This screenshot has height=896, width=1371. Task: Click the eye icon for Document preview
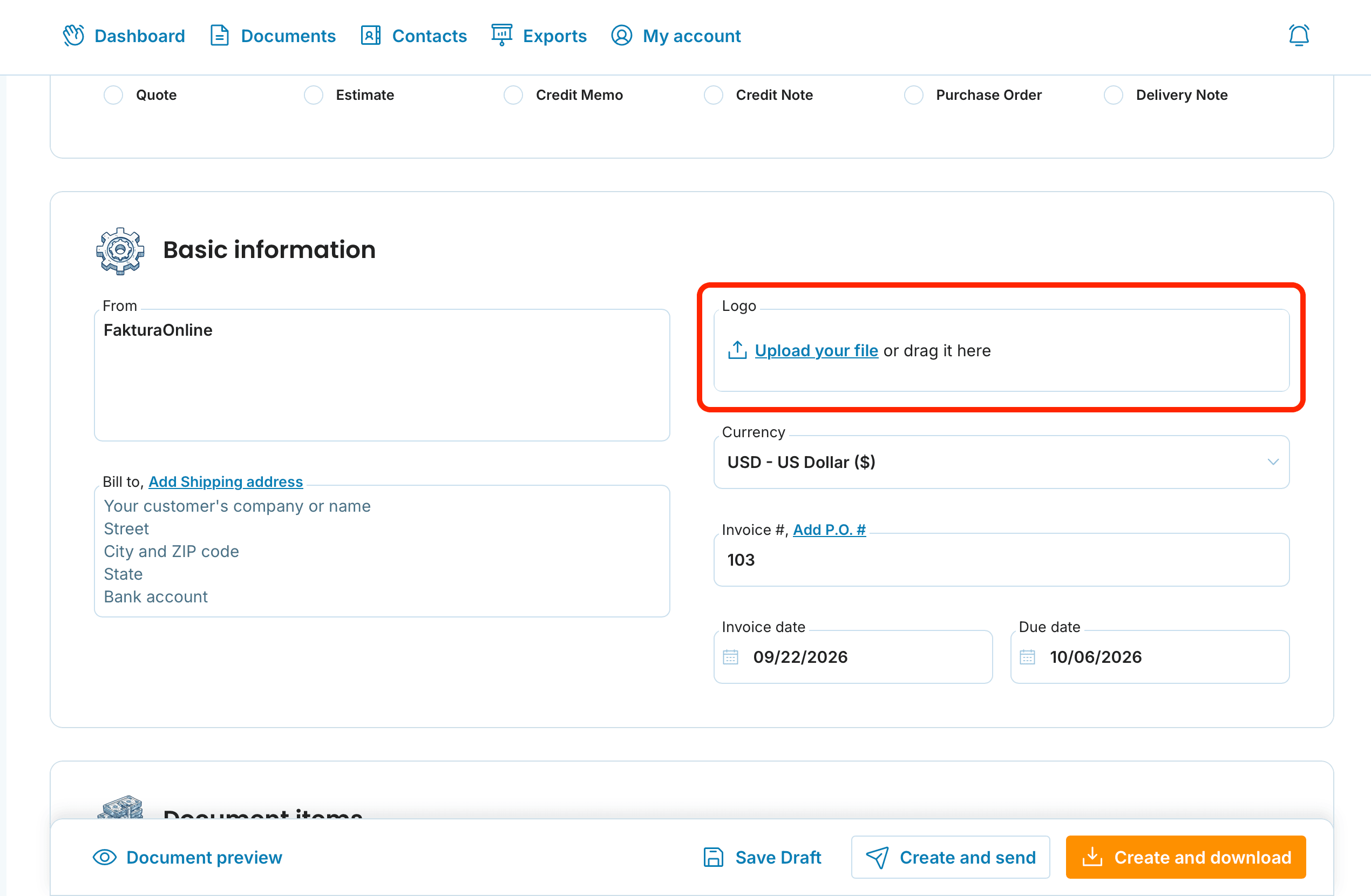click(x=105, y=857)
